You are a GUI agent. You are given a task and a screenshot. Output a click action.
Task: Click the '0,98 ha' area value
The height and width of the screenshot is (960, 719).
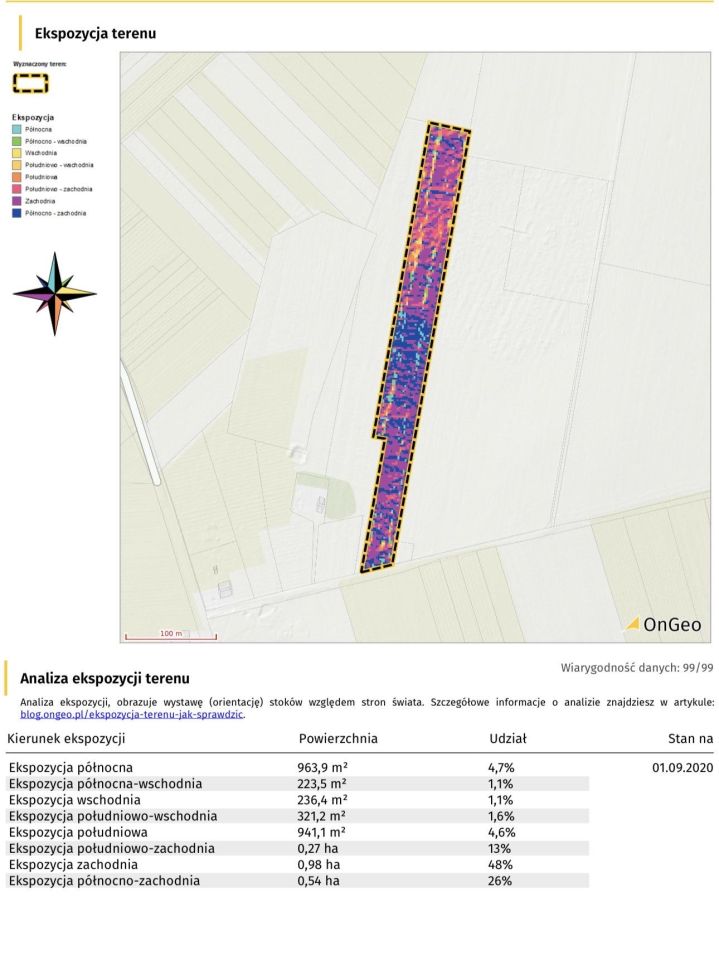click(x=318, y=865)
